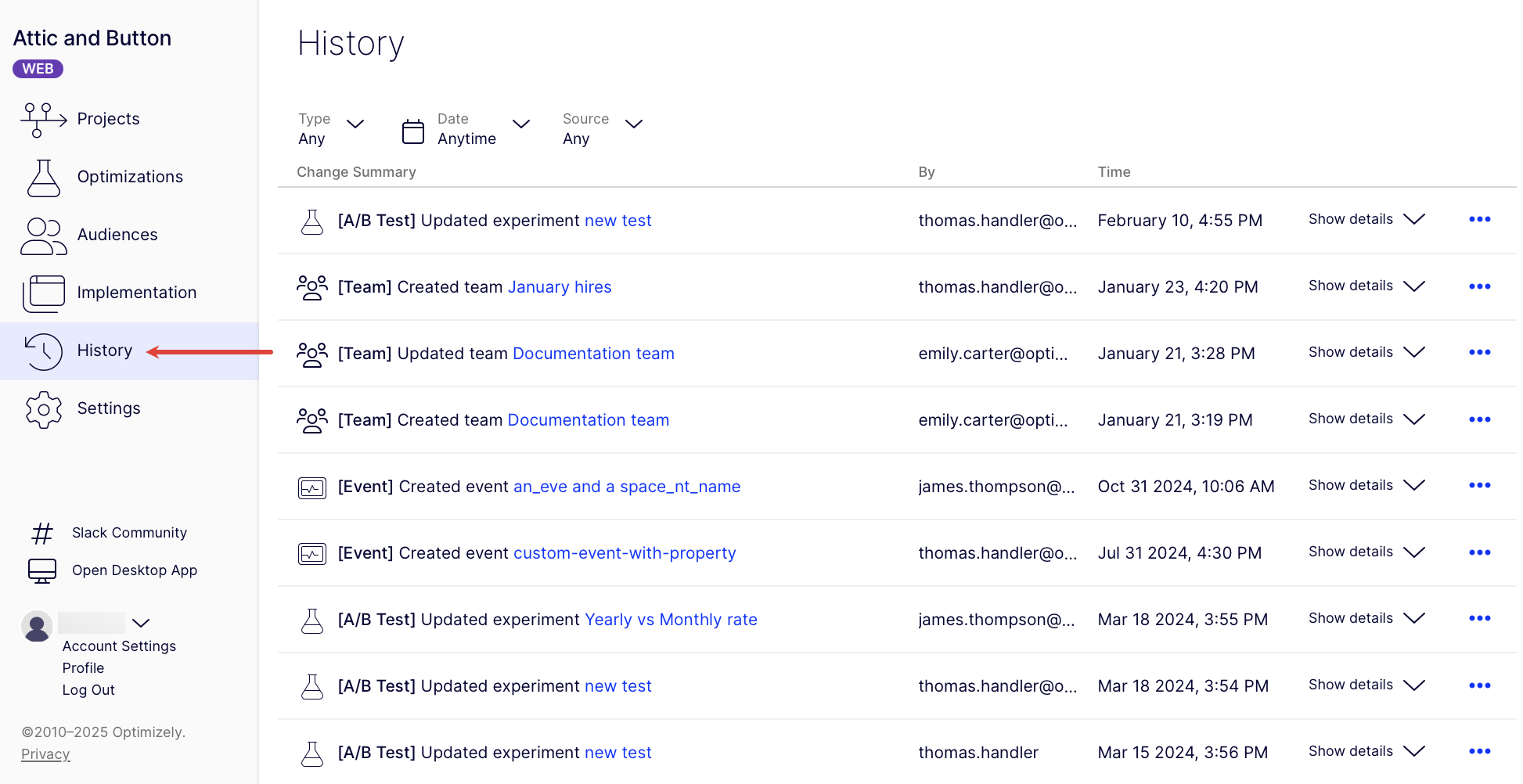
Task: Expand the user account menu chevron
Action: (x=141, y=624)
